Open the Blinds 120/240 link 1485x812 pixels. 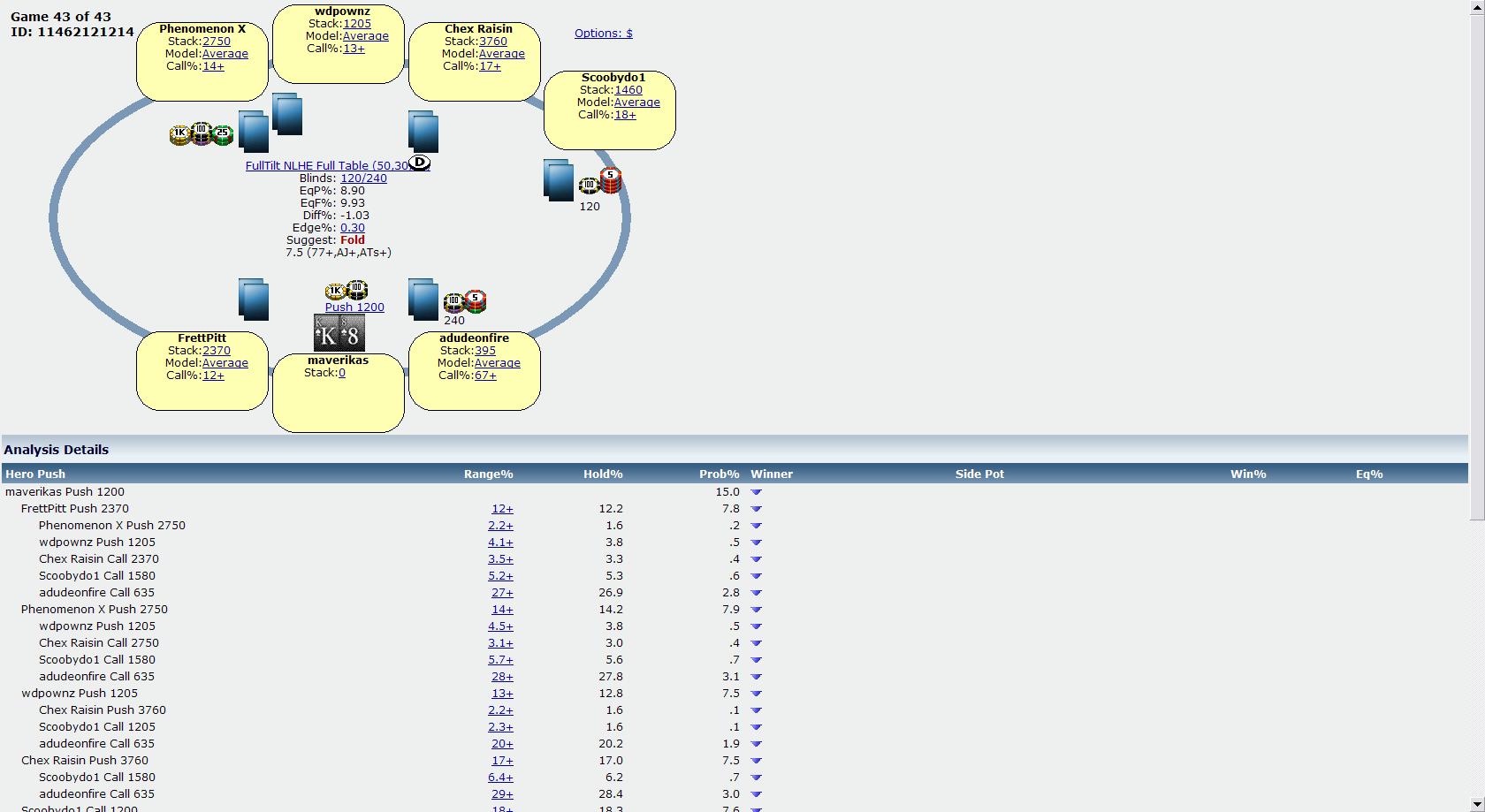tap(363, 178)
